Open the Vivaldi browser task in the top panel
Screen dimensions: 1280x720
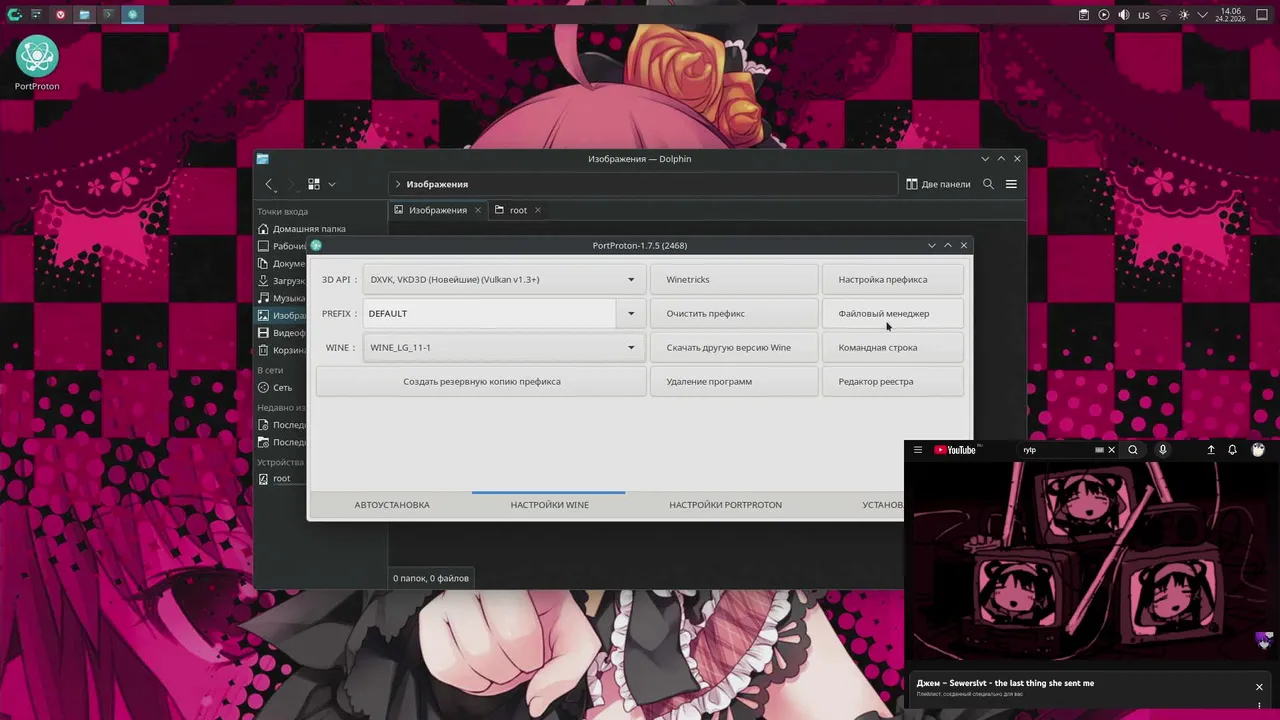point(61,14)
